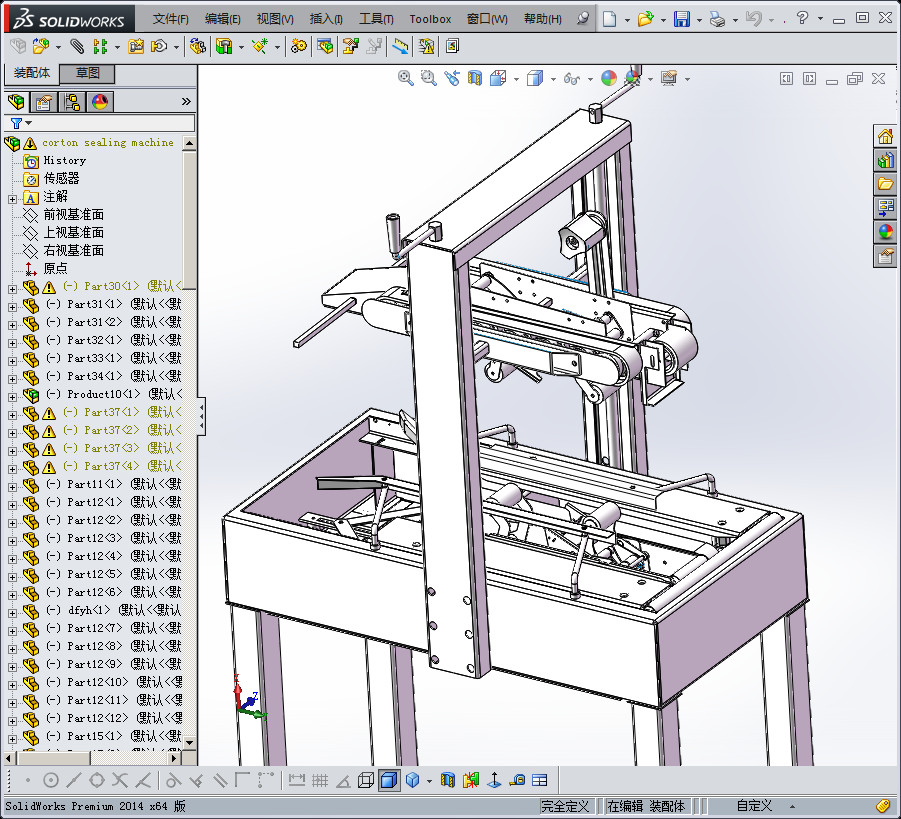Click the Zoom to Fit magnifier icon
The height and width of the screenshot is (819, 901).
[406, 79]
